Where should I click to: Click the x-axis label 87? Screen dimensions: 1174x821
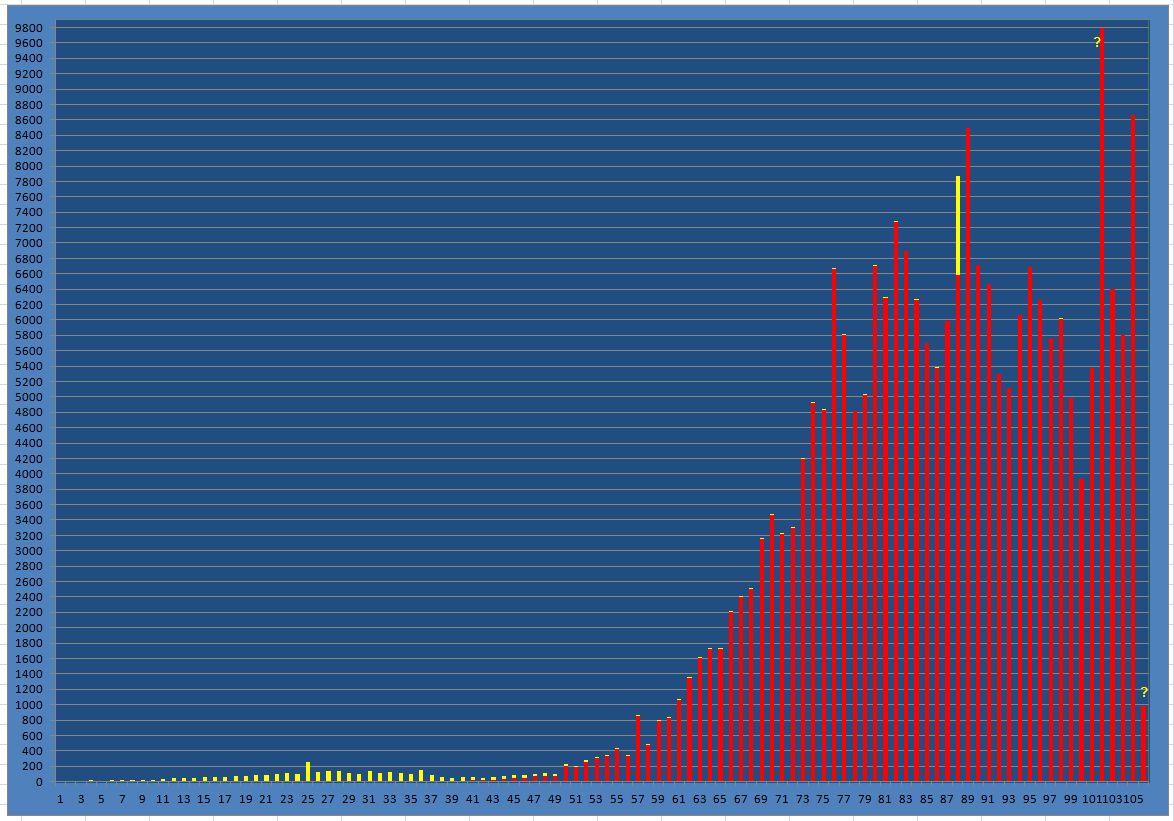(x=947, y=800)
